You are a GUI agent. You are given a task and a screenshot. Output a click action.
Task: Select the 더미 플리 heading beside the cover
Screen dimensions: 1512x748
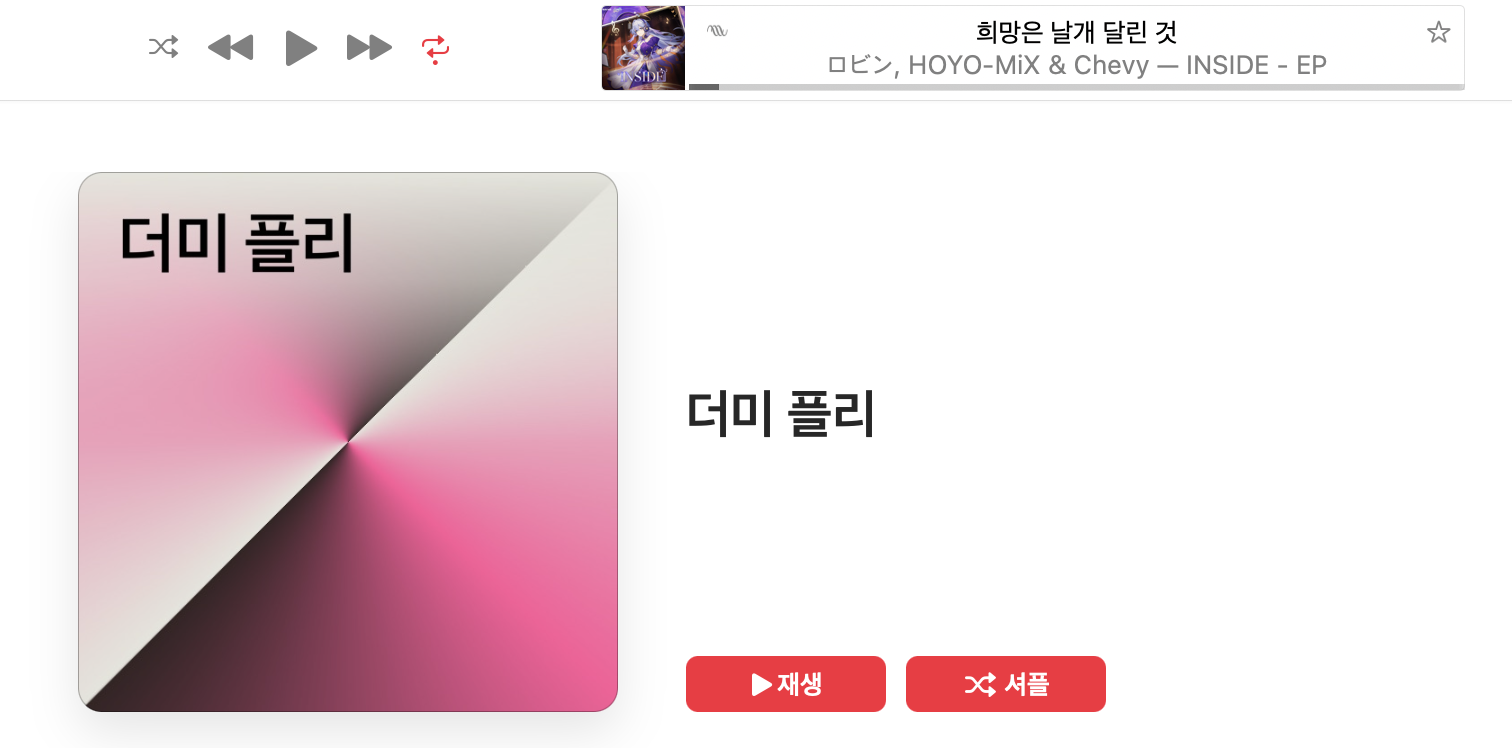(x=781, y=415)
